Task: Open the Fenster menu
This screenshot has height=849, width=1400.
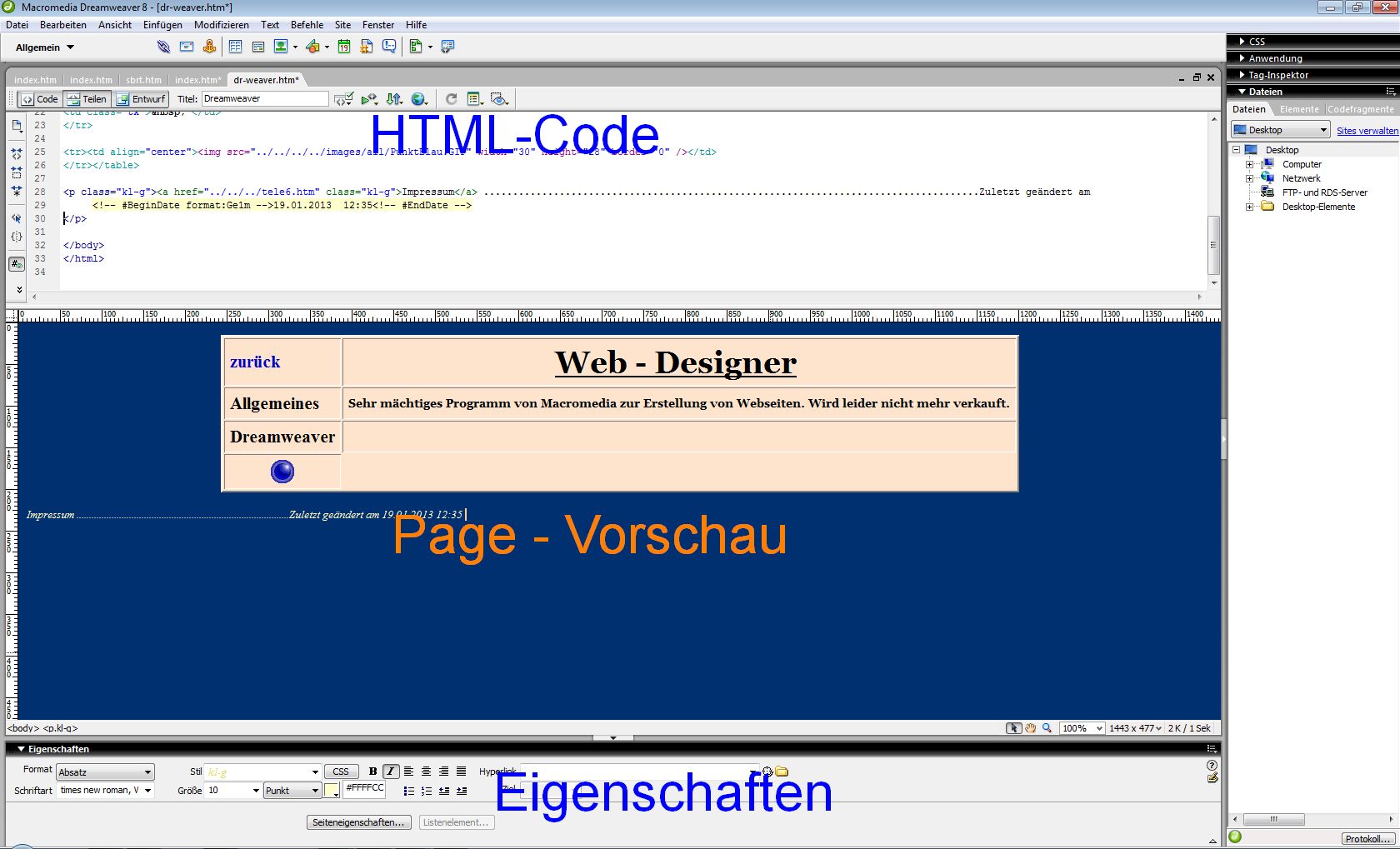Action: 377,25
